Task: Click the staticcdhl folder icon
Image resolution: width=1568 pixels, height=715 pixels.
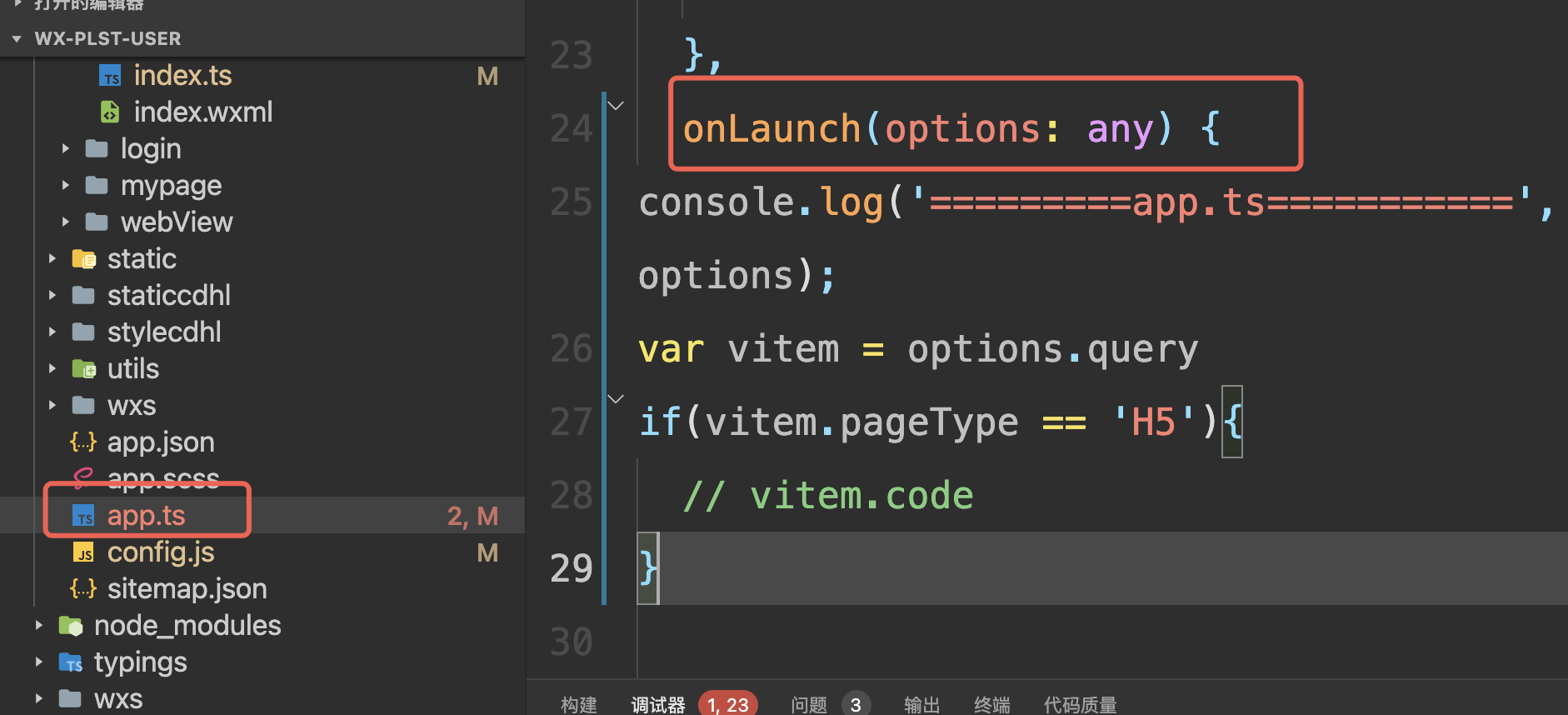Action: (83, 295)
